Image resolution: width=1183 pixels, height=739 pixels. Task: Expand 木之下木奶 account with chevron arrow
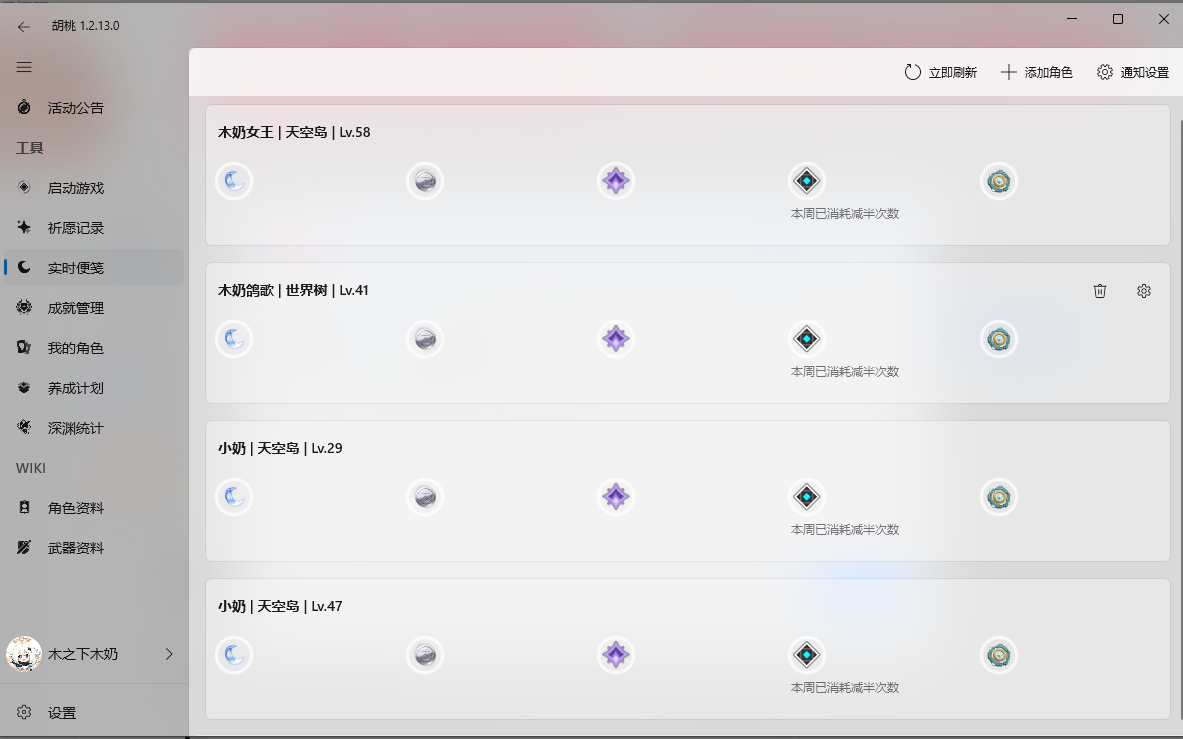tap(169, 654)
